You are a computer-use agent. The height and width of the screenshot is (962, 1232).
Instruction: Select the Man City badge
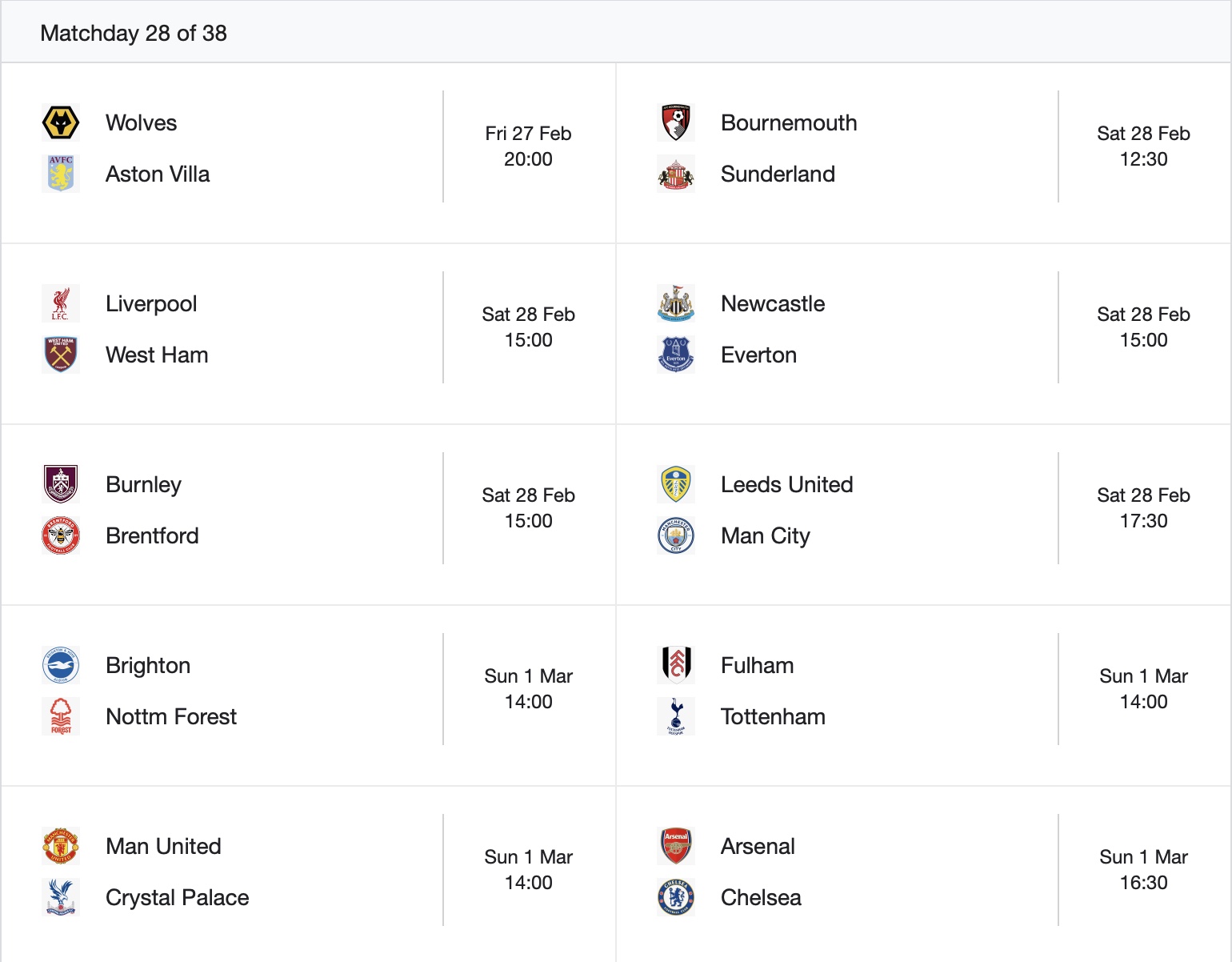(676, 535)
